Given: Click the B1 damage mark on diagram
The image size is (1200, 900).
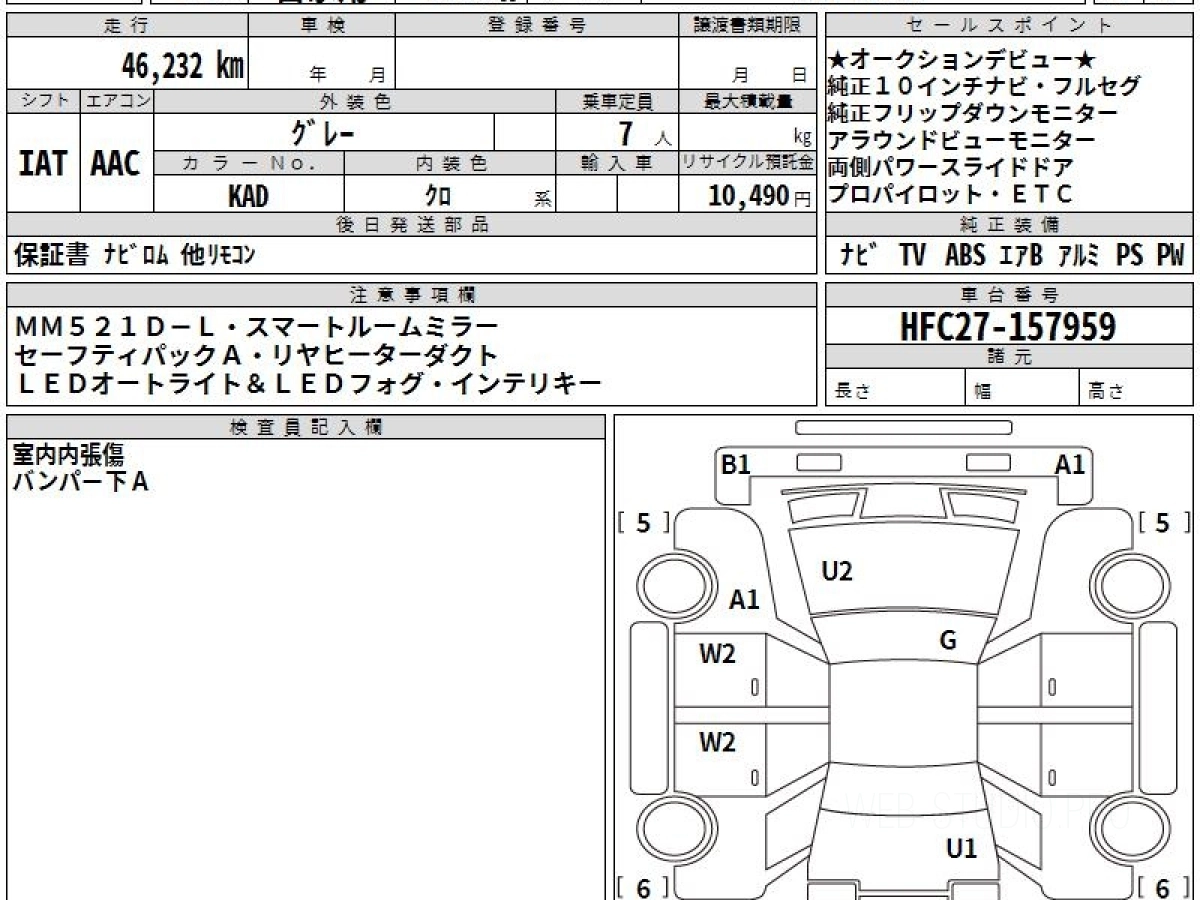Looking at the screenshot, I should pos(736,465).
